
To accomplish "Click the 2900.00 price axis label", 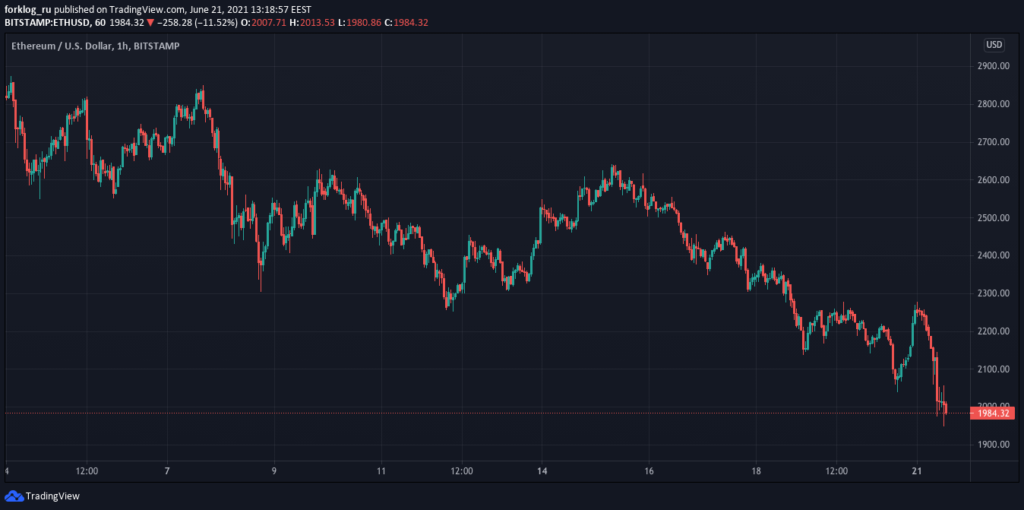I will pyautogui.click(x=993, y=66).
